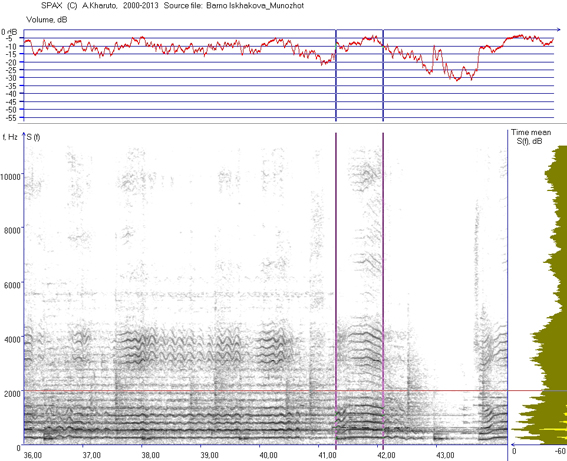Click the red 2000 Hz horizontal cursor line
This screenshot has height=461, width=567.
pos(266,391)
